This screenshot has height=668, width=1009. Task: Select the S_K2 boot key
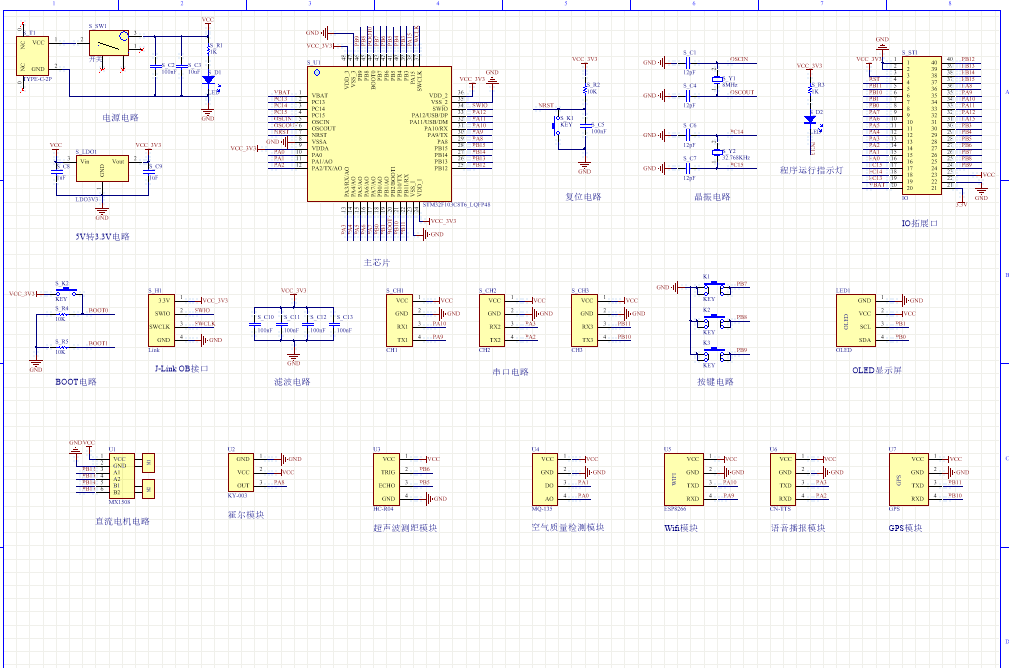point(66,292)
